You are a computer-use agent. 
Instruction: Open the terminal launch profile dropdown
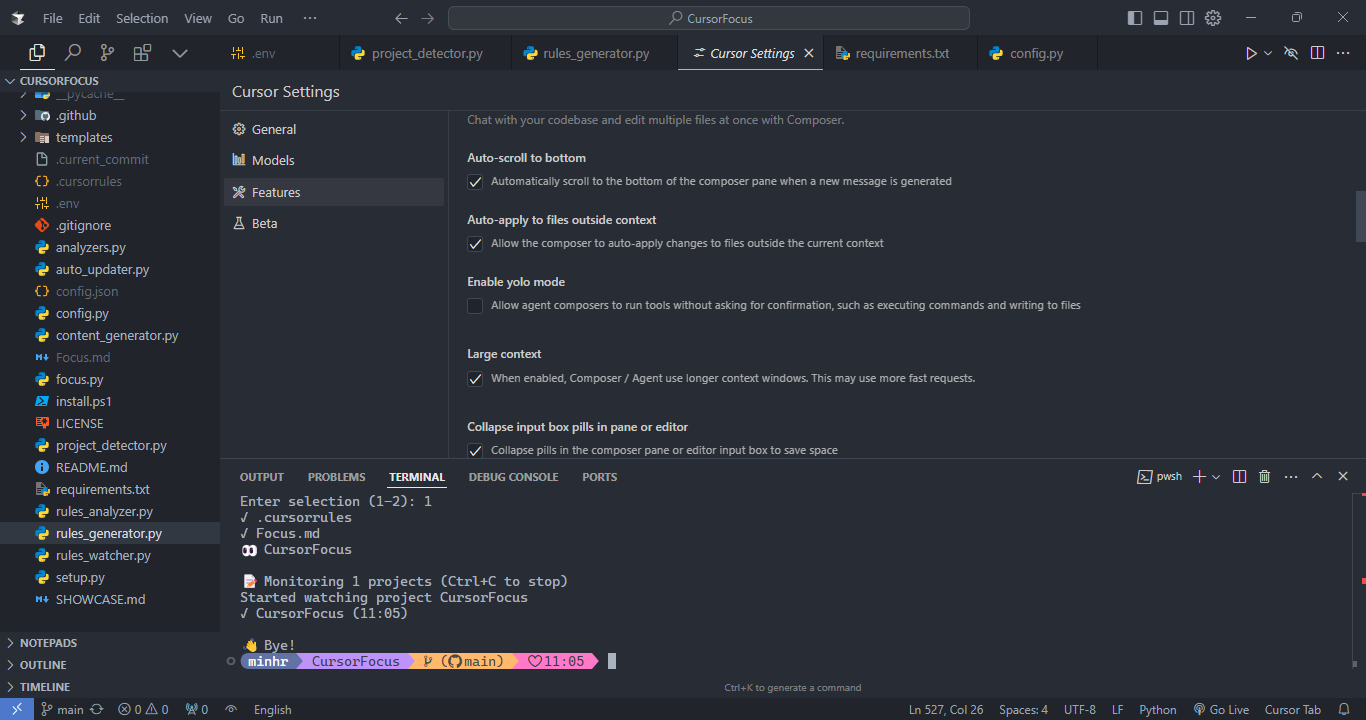pyautogui.click(x=1216, y=477)
